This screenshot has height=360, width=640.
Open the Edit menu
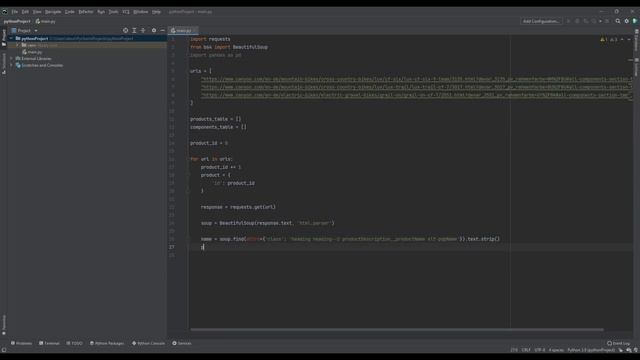click(x=25, y=12)
